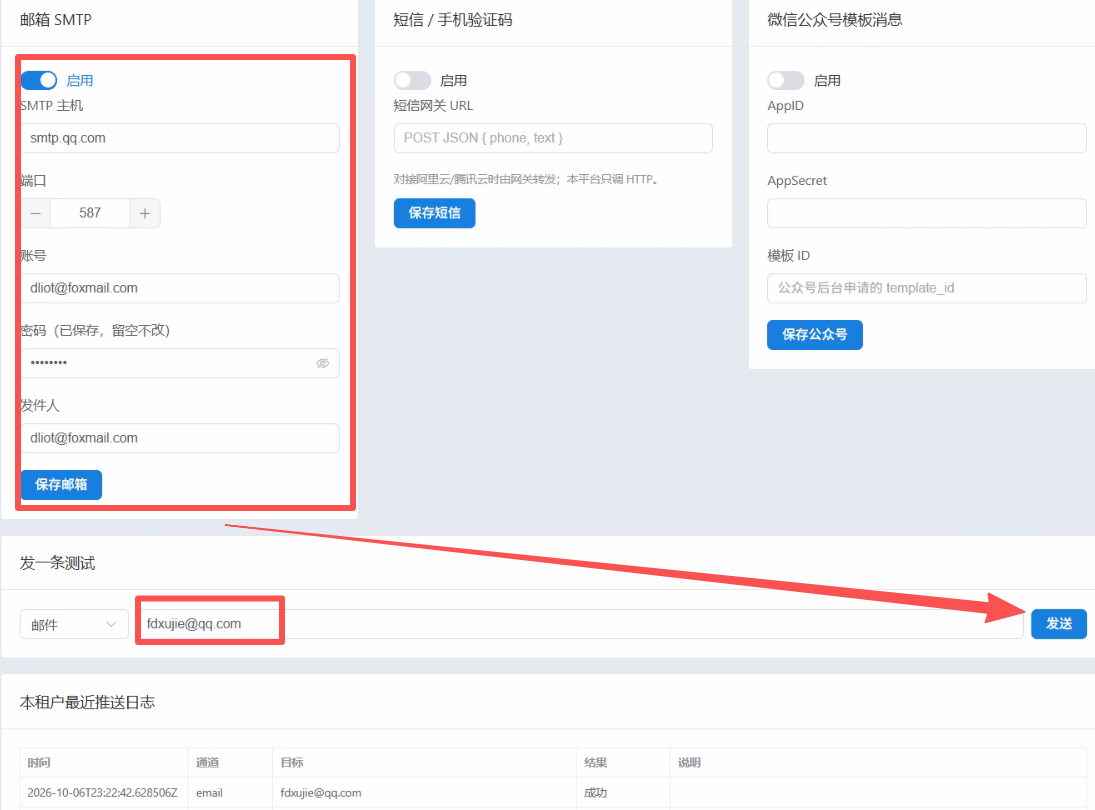Click the 本租户最近推送日志 section title
This screenshot has height=810, width=1095.
(x=87, y=702)
